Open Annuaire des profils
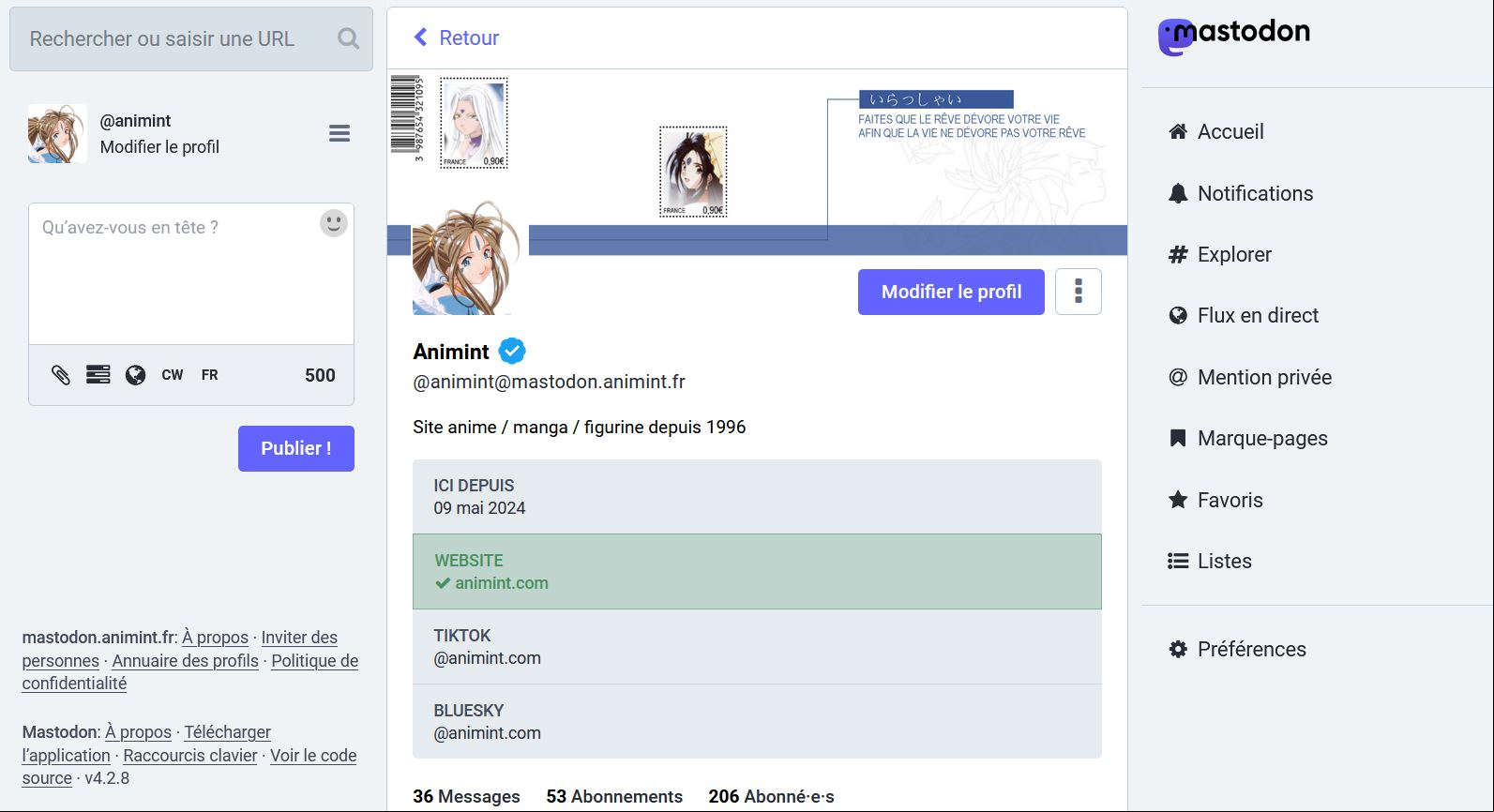1494x812 pixels. (x=185, y=661)
